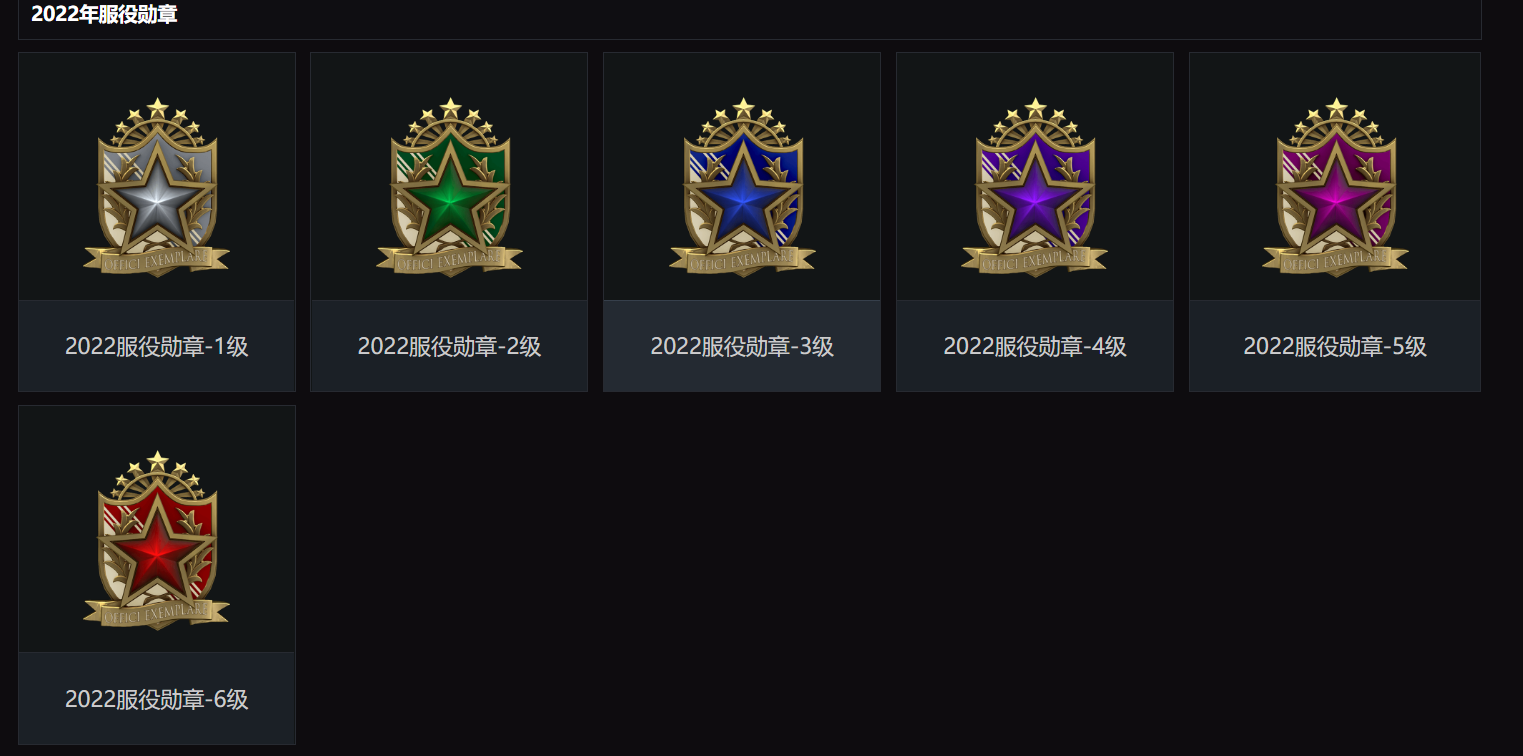This screenshot has height=756, width=1523.
Task: Click the ribbon banner on the magenta medal
Action: tap(1336, 259)
